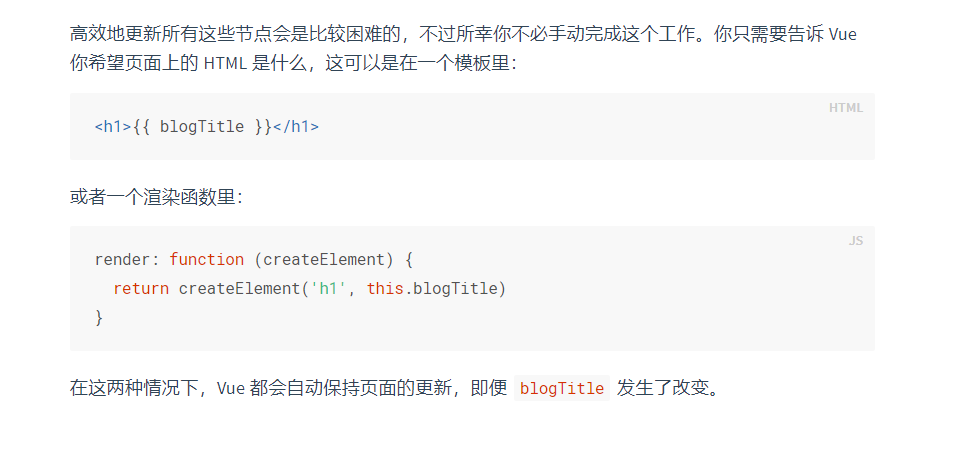Click {{ blogTitle }} in the HTML code block
The width and height of the screenshot is (954, 451).
[202, 127]
